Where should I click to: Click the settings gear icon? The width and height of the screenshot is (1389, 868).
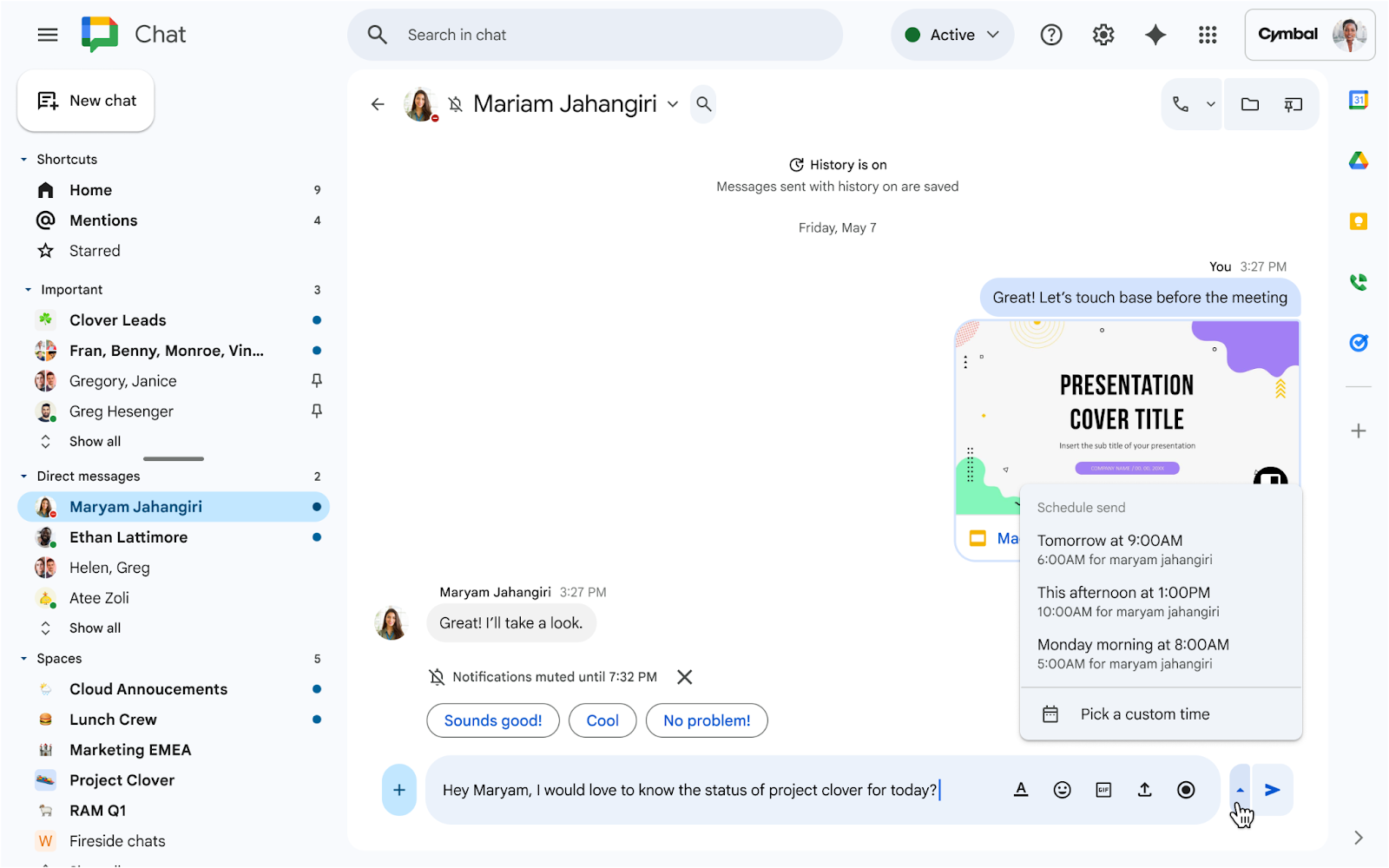coord(1103,35)
